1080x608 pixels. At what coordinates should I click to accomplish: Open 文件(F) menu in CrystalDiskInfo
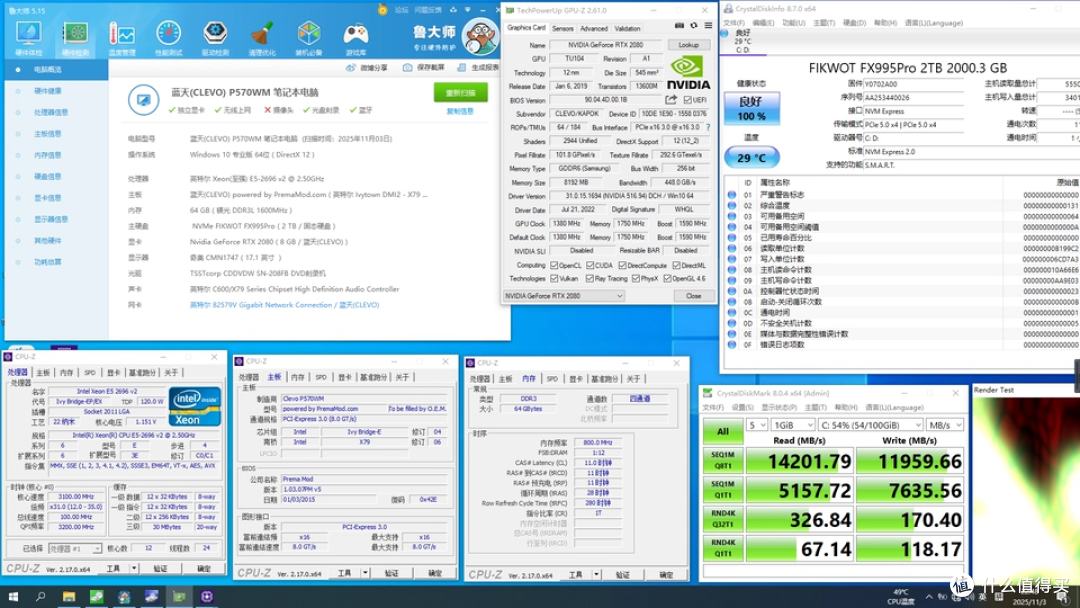tap(734, 23)
